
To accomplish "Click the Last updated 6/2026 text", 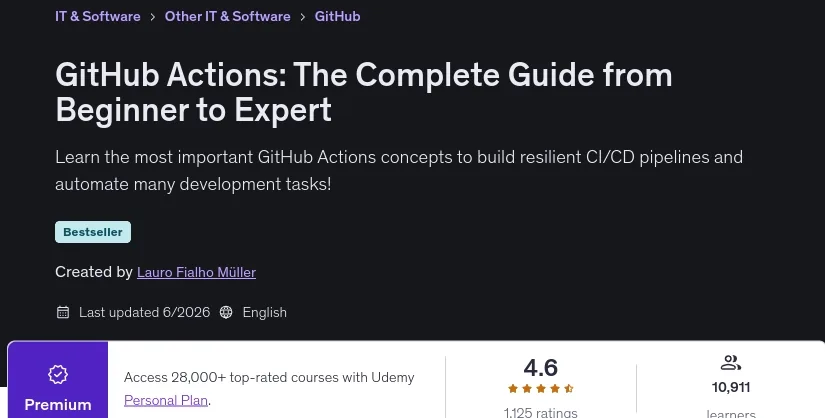I will [x=144, y=312].
